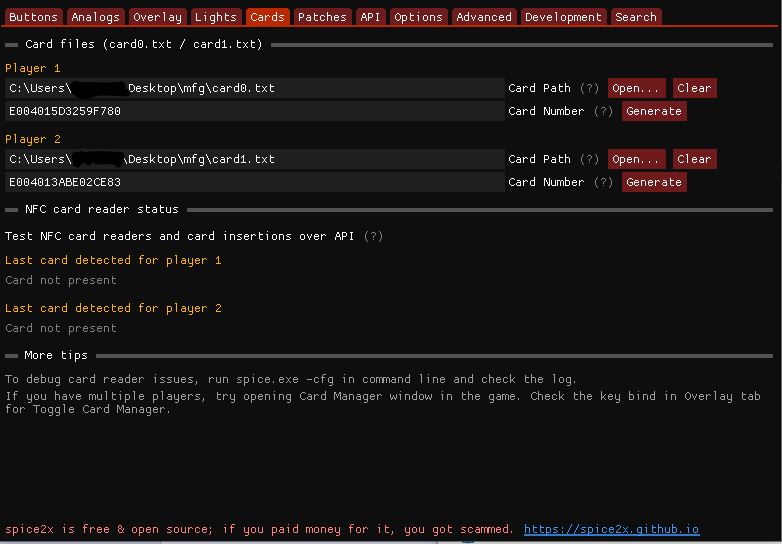The width and height of the screenshot is (782, 544).
Task: Go to the Lights tab
Action: (215, 17)
